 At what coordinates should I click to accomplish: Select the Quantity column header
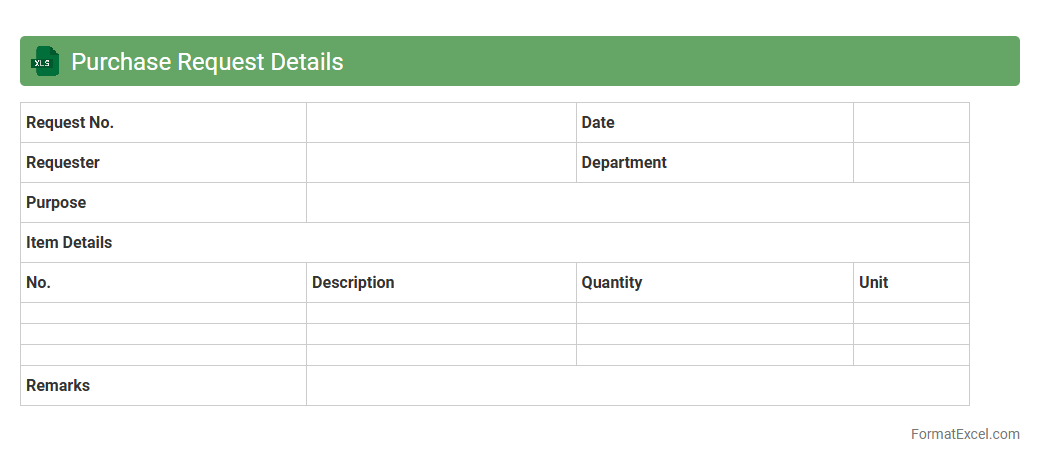[x=612, y=283]
